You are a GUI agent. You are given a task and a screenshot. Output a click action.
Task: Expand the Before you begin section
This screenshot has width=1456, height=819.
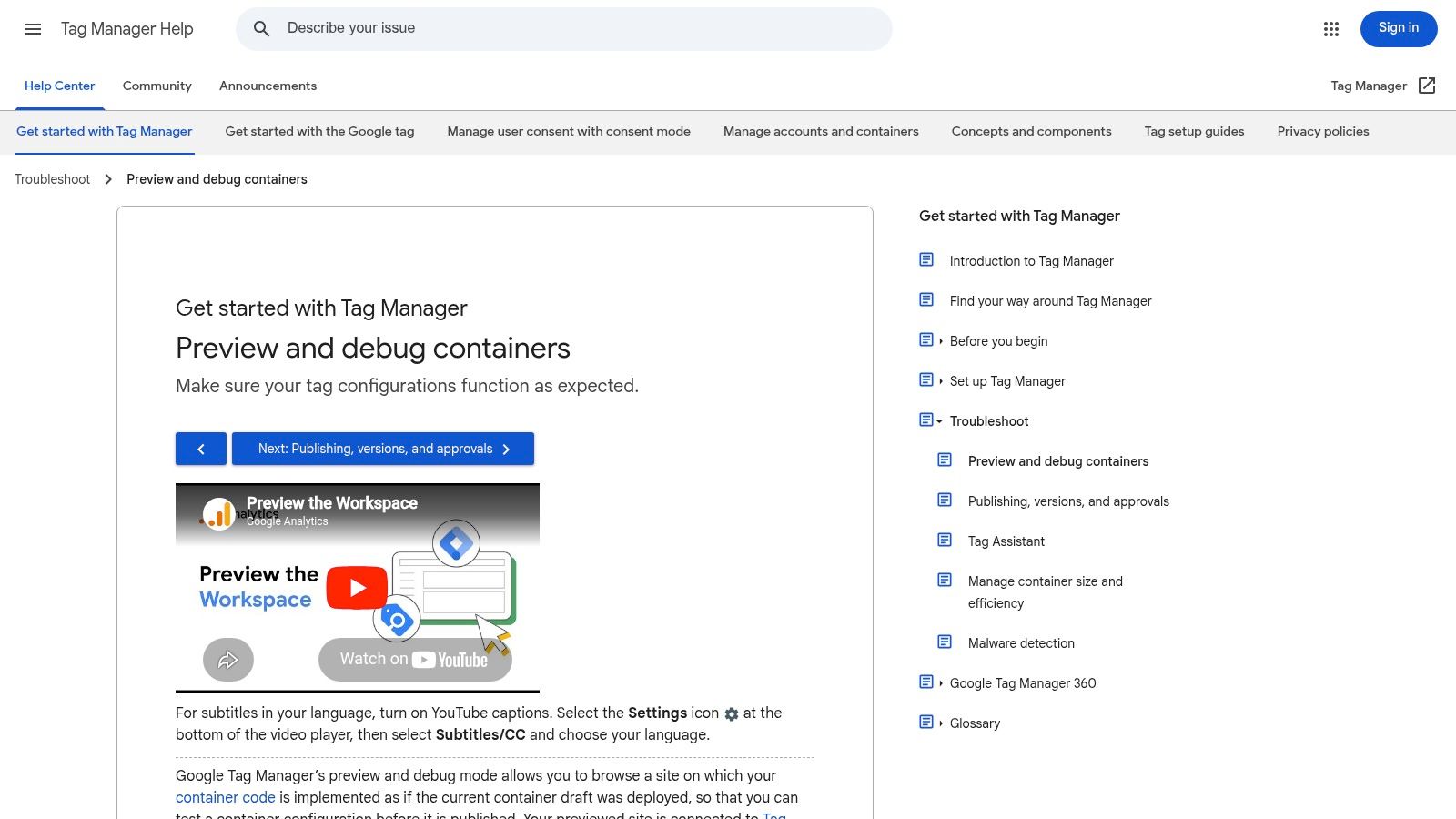coord(939,340)
